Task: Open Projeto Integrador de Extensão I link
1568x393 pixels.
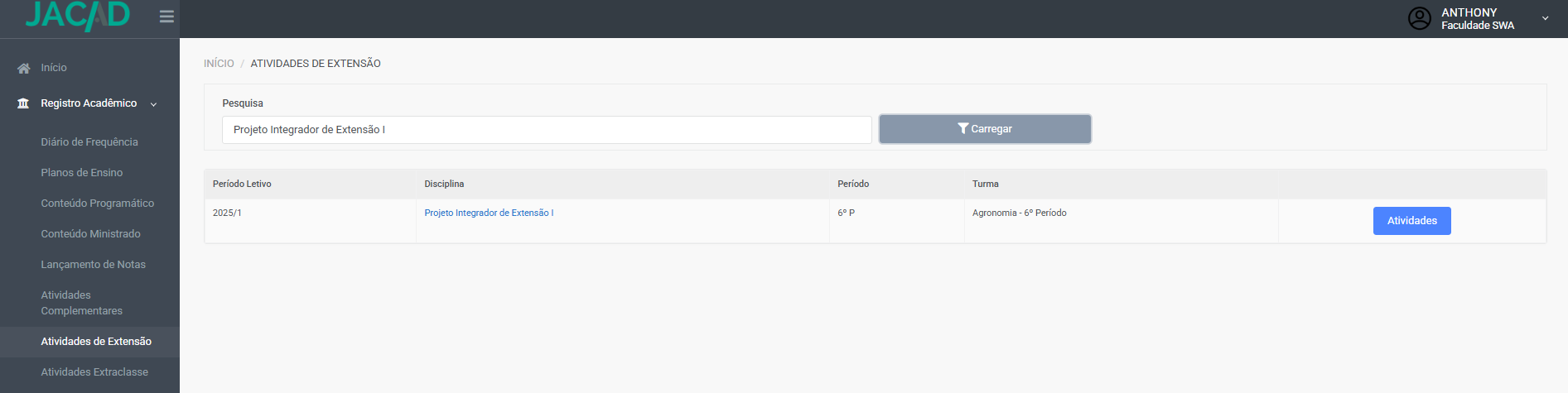Action: click(489, 213)
